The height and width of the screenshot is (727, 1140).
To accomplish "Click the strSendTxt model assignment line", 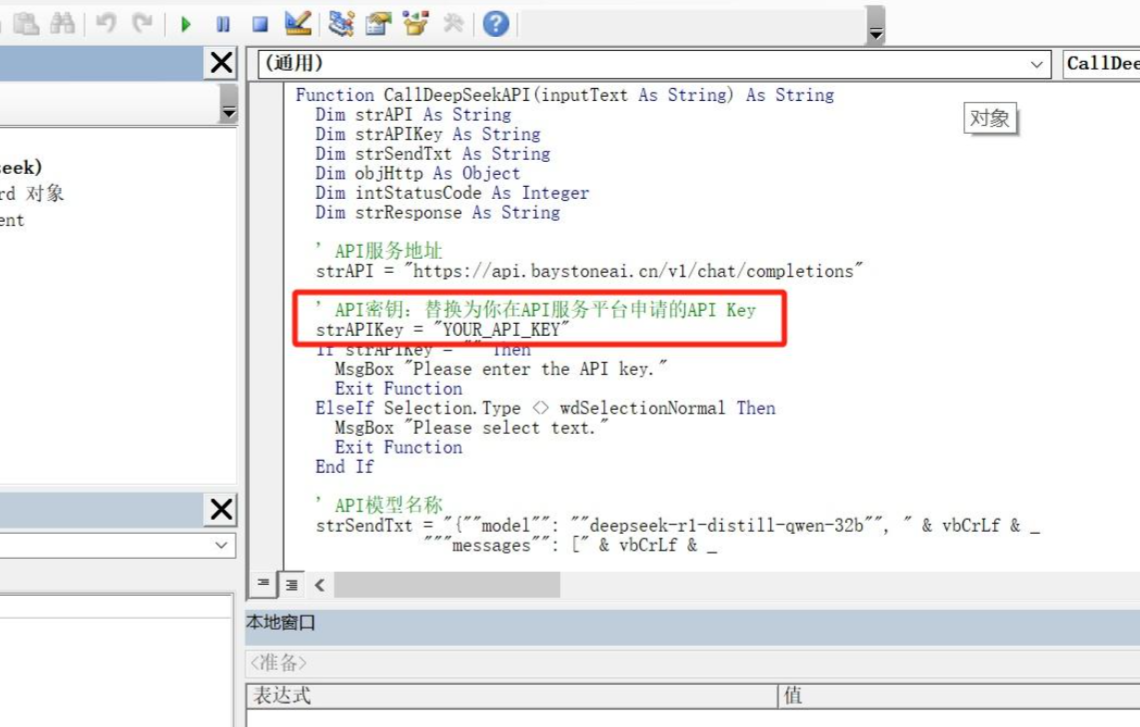I will pos(678,526).
